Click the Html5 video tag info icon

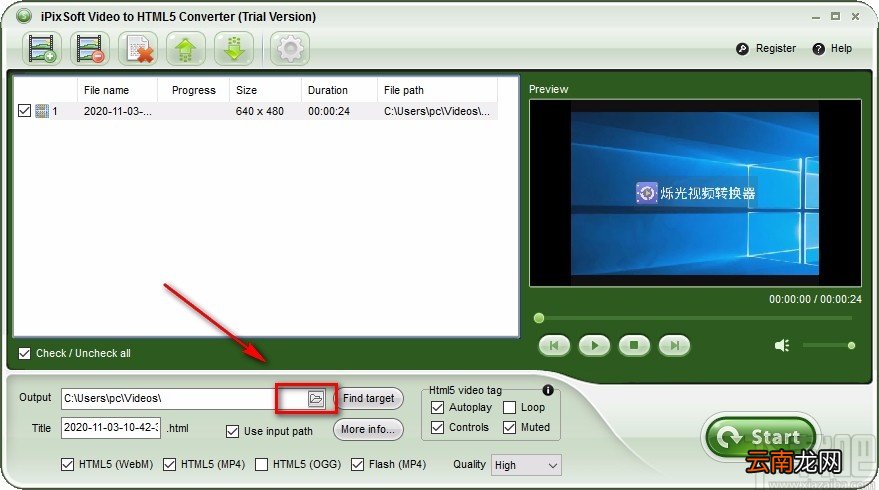548,390
